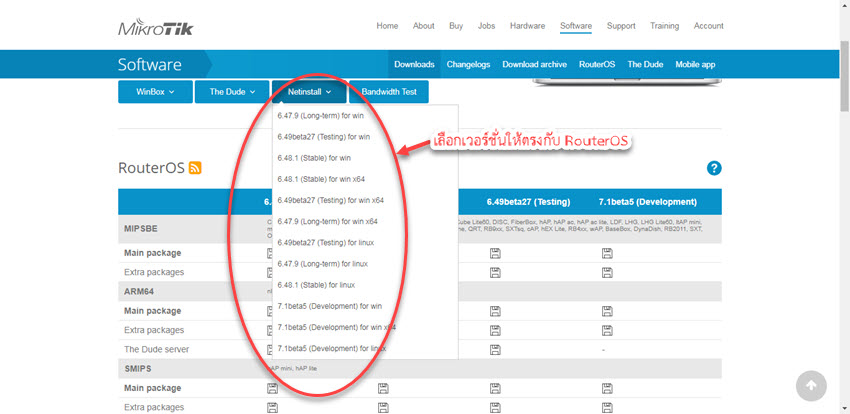850x414 pixels.
Task: Select 6.49beta27 (Testing) for linux
Action: click(x=325, y=243)
